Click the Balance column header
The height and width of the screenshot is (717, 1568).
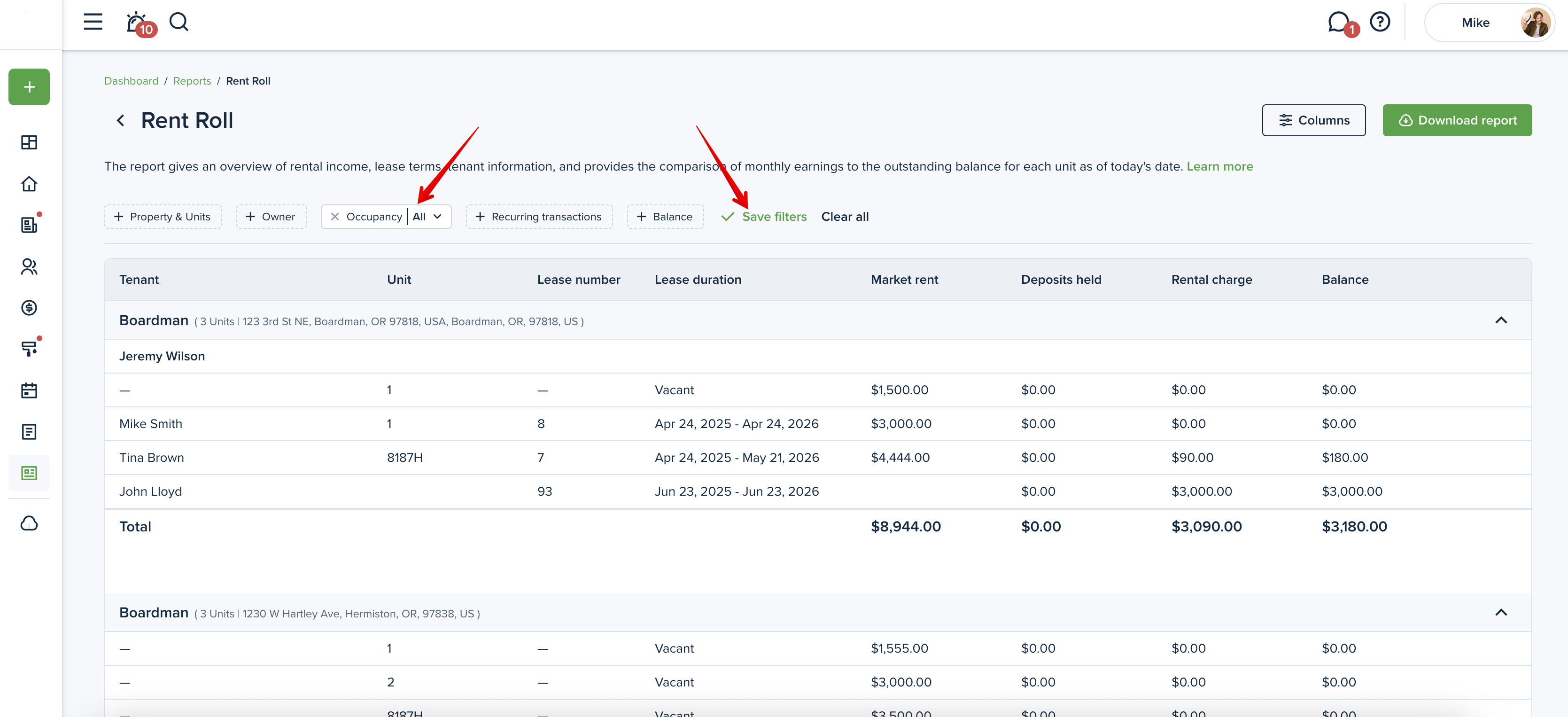(x=1344, y=280)
